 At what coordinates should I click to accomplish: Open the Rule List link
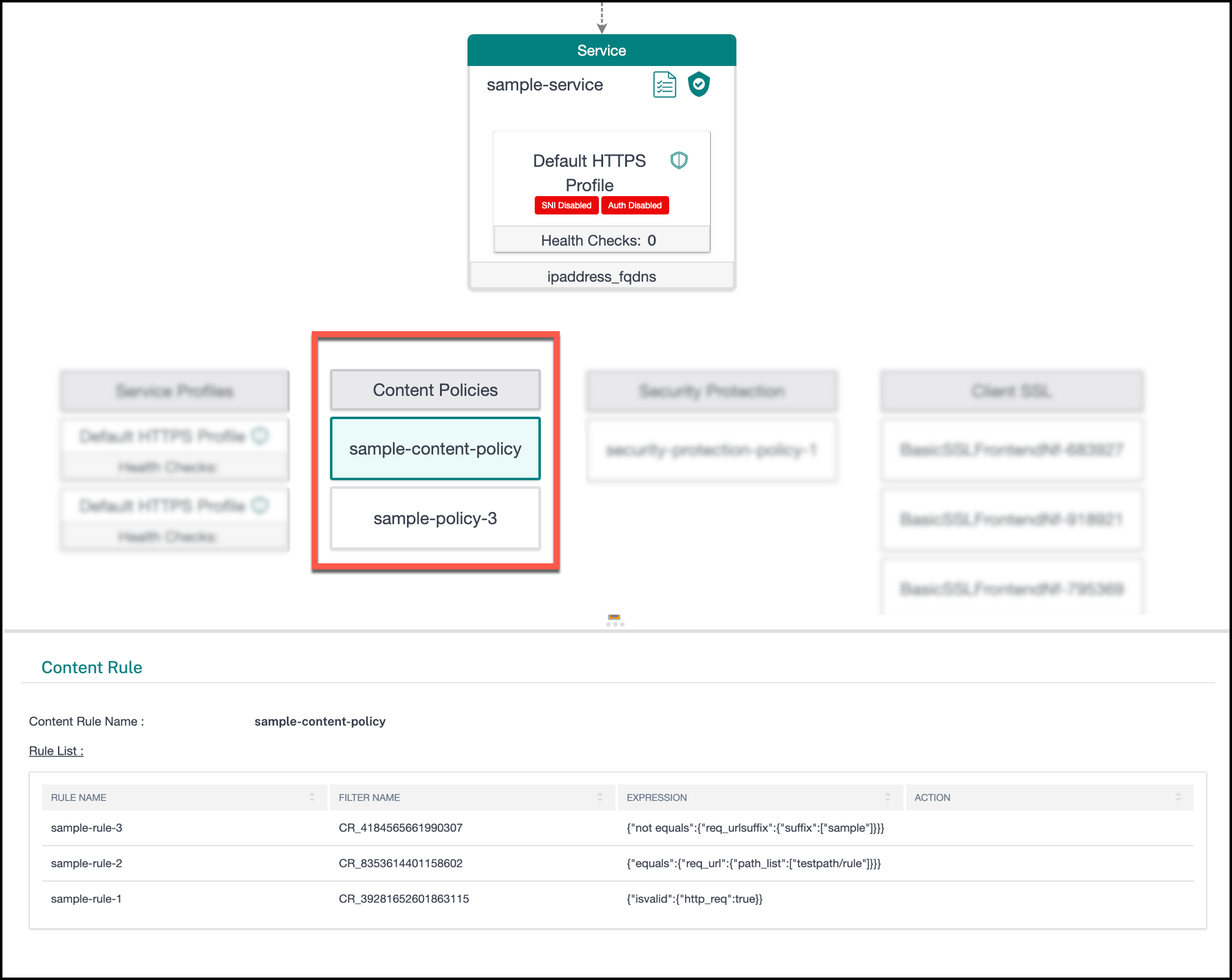click(56, 751)
